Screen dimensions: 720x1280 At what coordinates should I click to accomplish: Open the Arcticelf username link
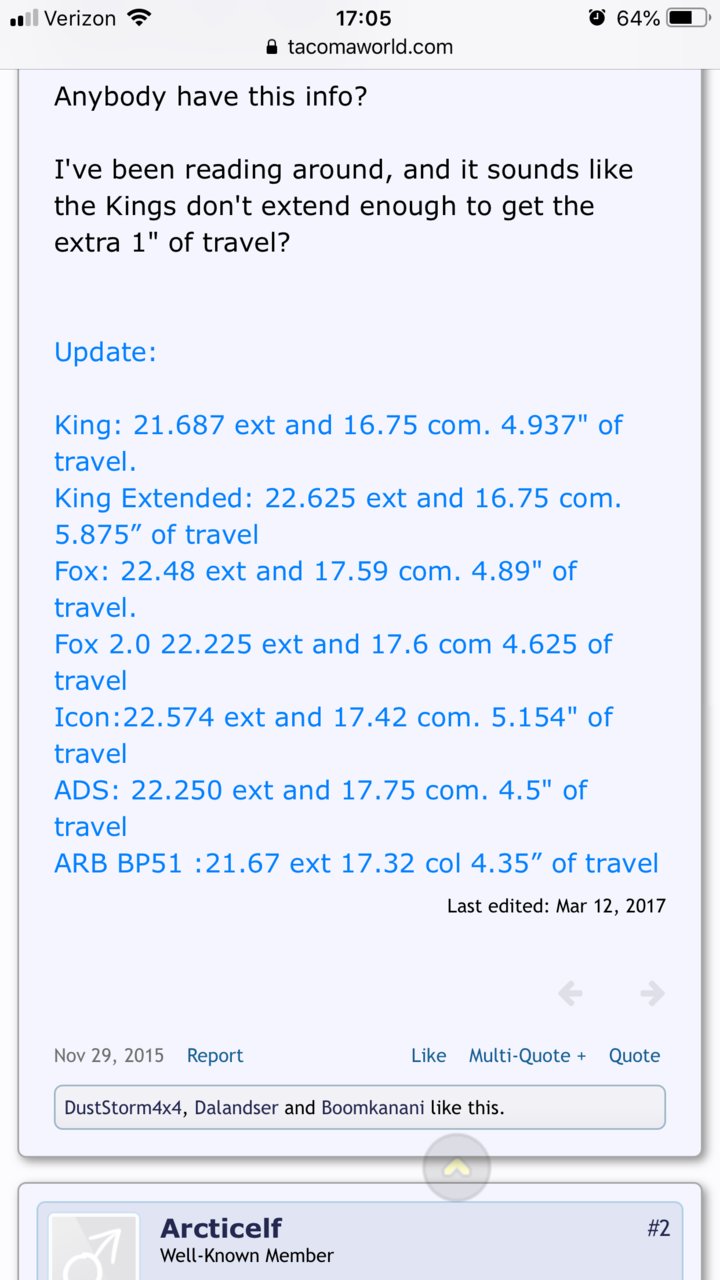pyautogui.click(x=221, y=1228)
